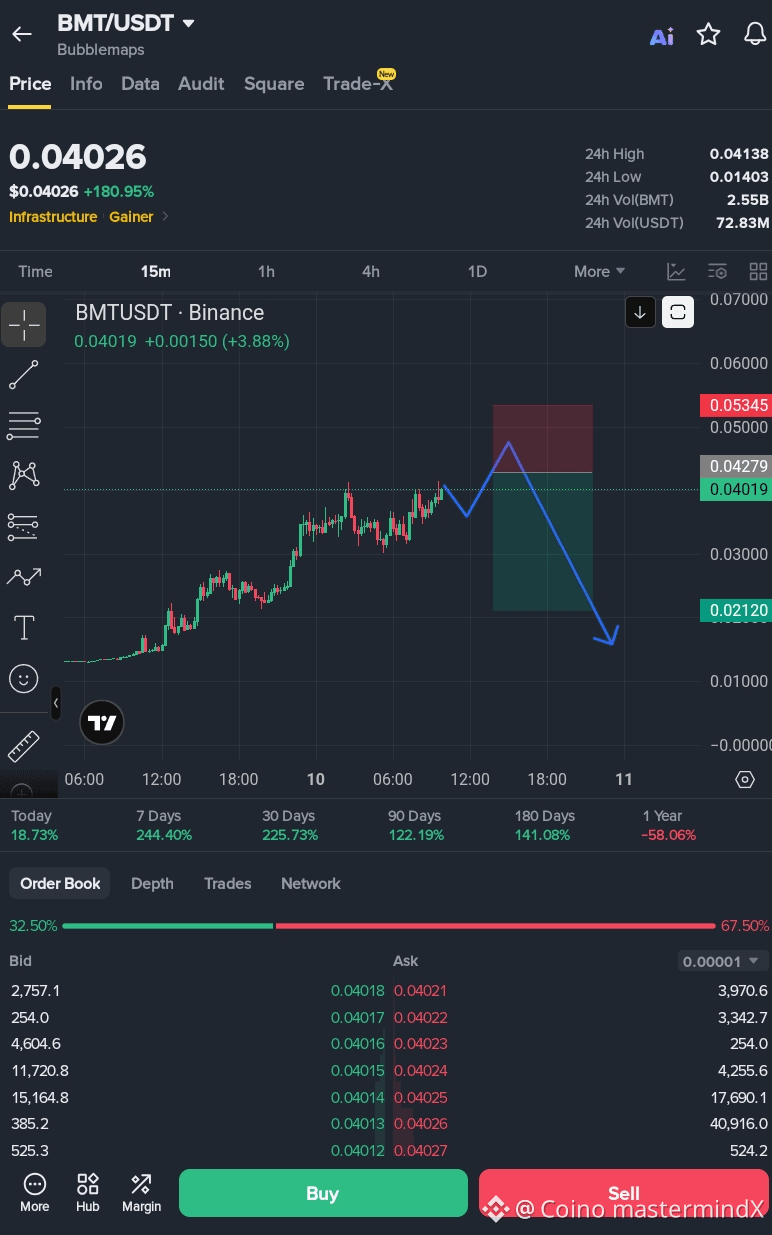Tap the green Buy button
The height and width of the screenshot is (1235, 772).
[x=323, y=1193]
